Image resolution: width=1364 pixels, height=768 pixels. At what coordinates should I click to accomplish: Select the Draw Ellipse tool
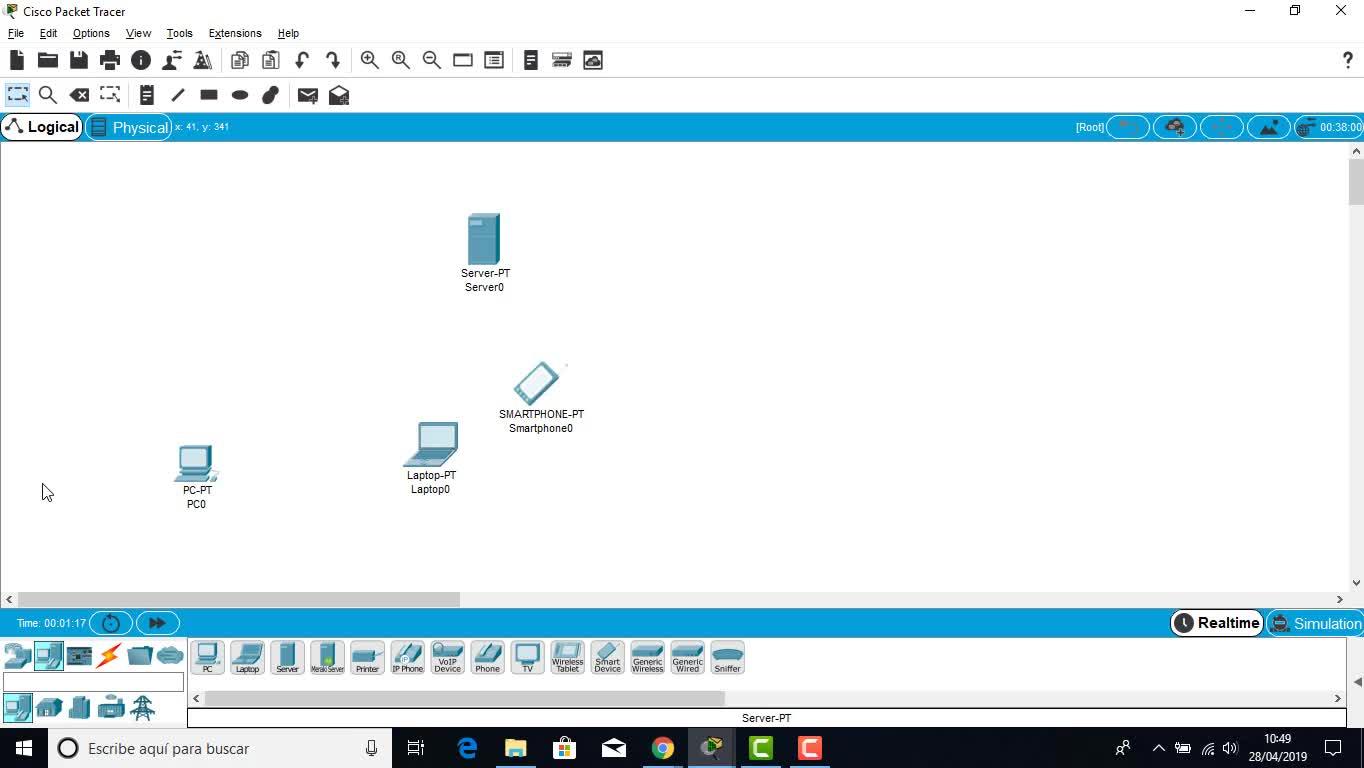(240, 95)
